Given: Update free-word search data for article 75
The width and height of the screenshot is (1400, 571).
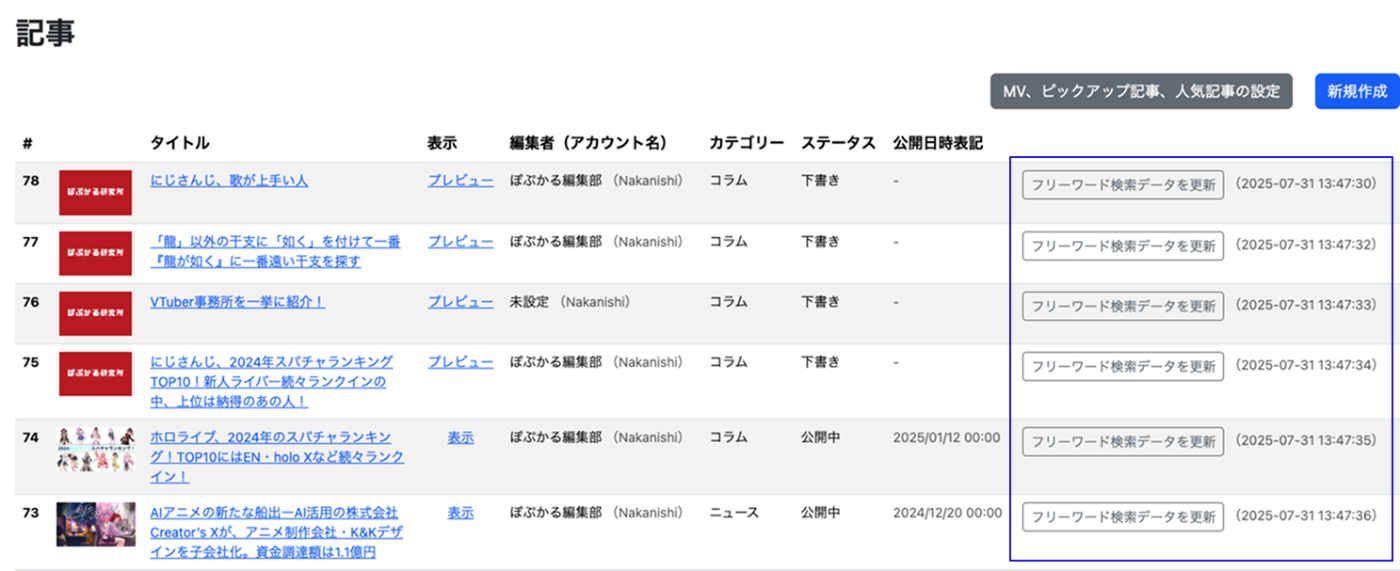Looking at the screenshot, I should tap(1123, 366).
